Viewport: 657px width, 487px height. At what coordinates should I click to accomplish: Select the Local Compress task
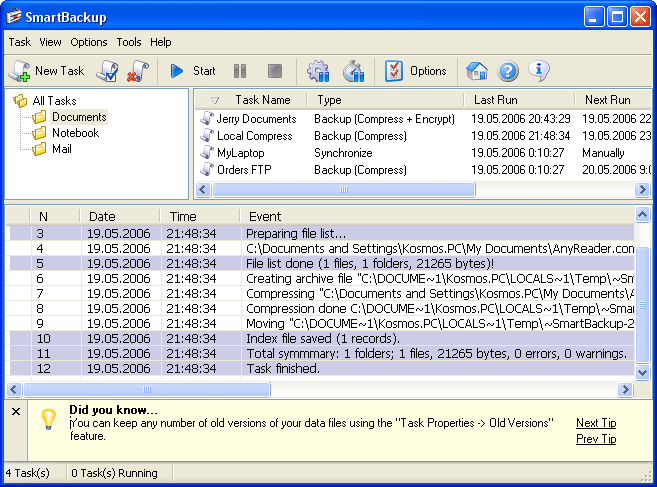(x=254, y=136)
